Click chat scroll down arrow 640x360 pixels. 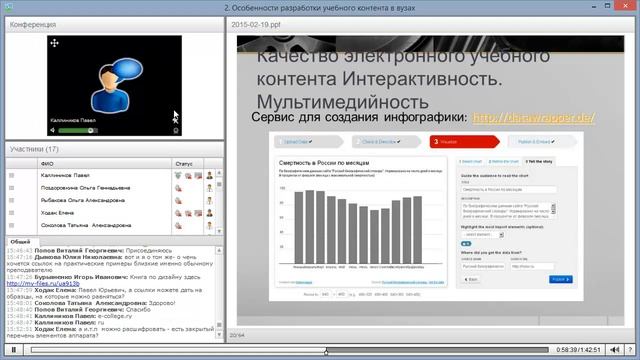click(219, 335)
